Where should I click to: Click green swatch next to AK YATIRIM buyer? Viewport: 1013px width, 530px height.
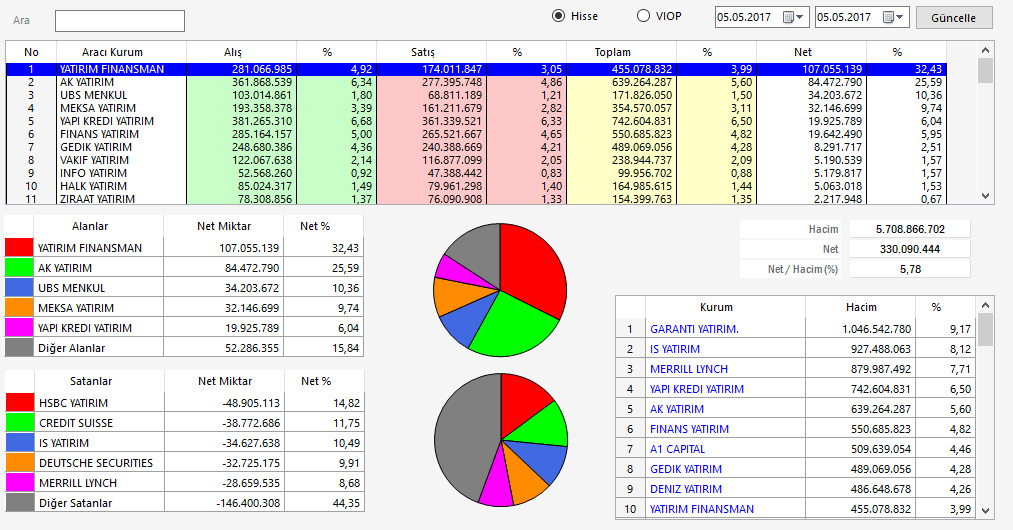coord(19,268)
